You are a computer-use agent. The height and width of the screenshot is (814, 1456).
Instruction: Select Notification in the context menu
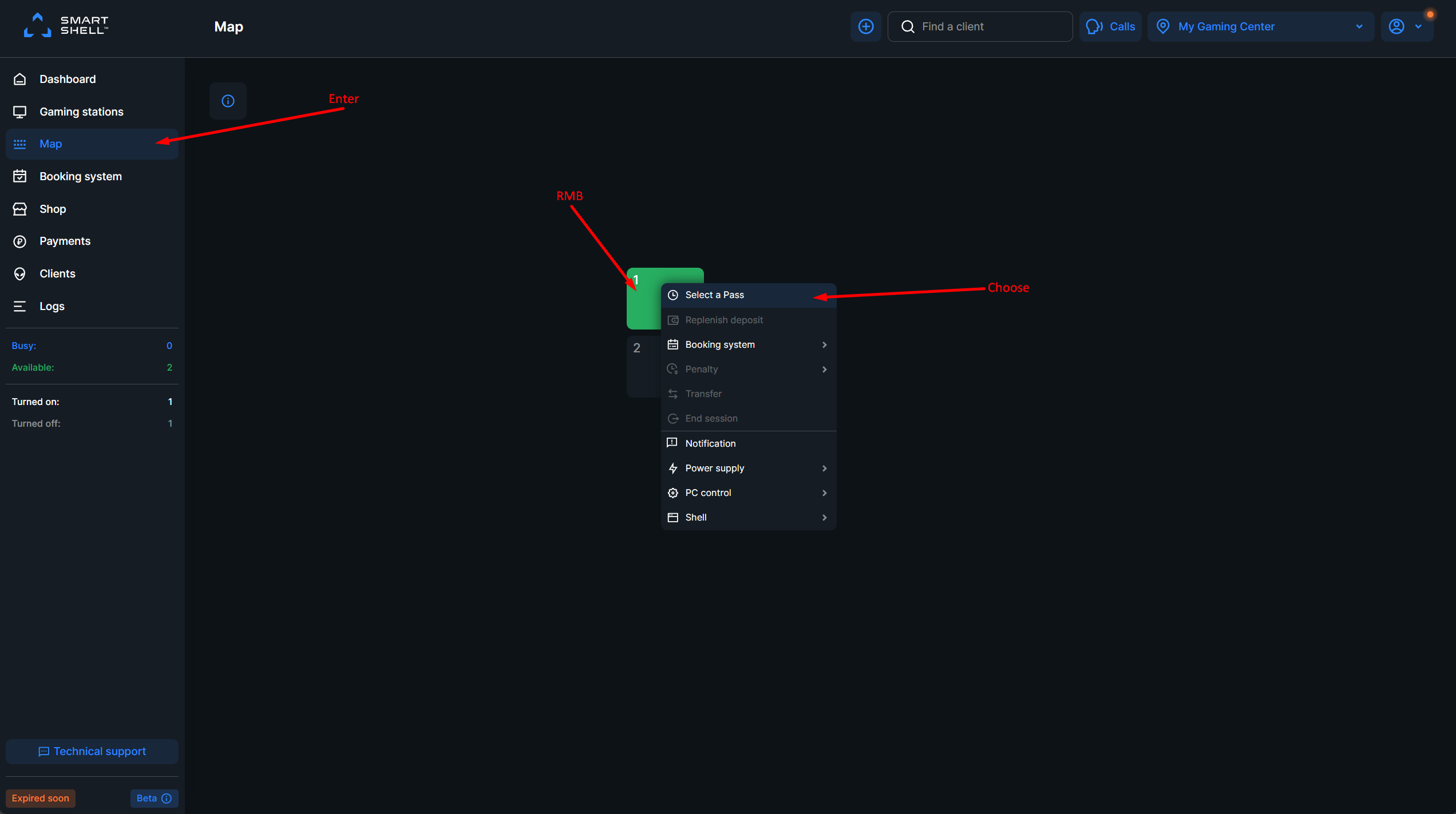[x=710, y=443]
